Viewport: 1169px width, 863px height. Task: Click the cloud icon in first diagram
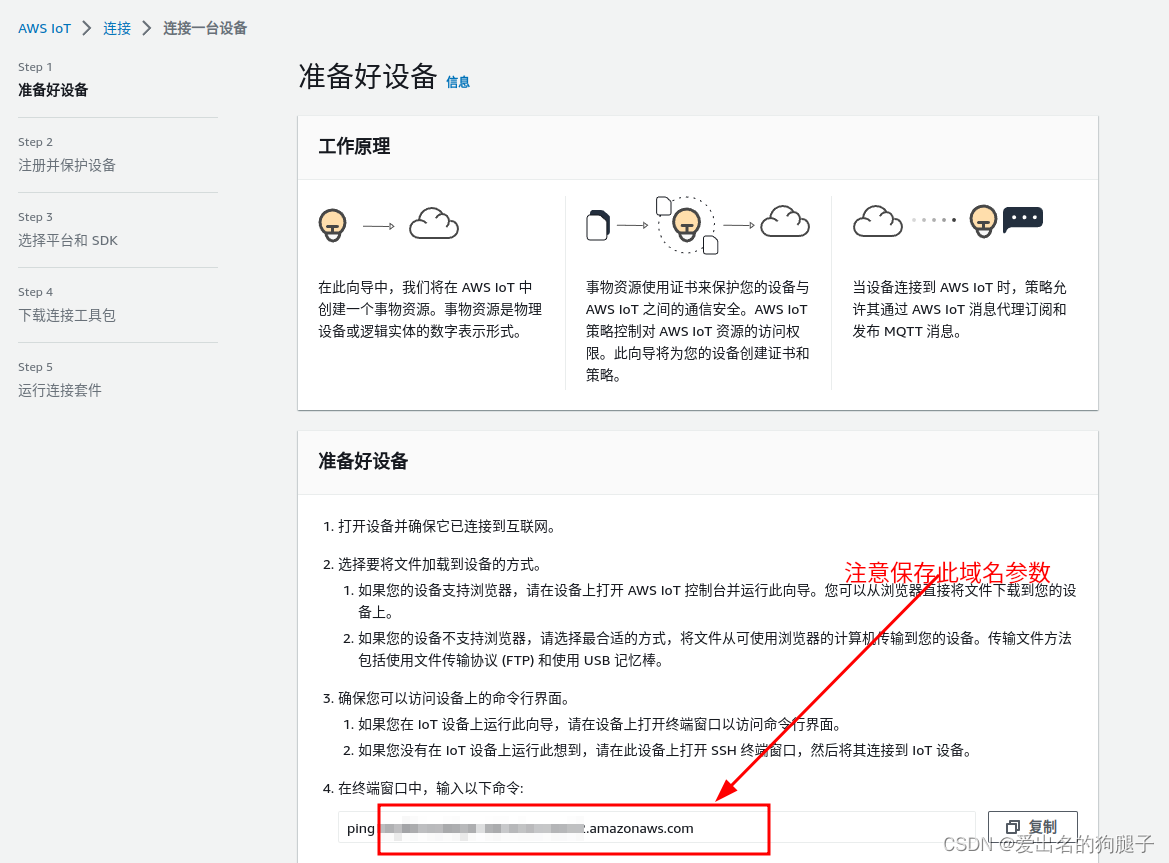click(x=434, y=224)
